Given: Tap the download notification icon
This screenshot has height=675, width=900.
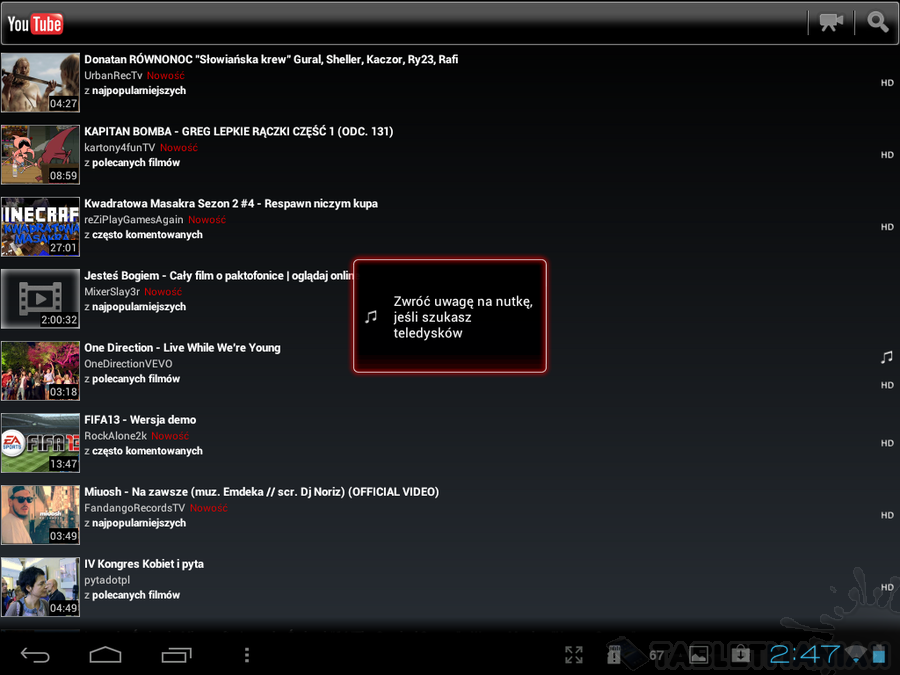Looking at the screenshot, I should [740, 654].
